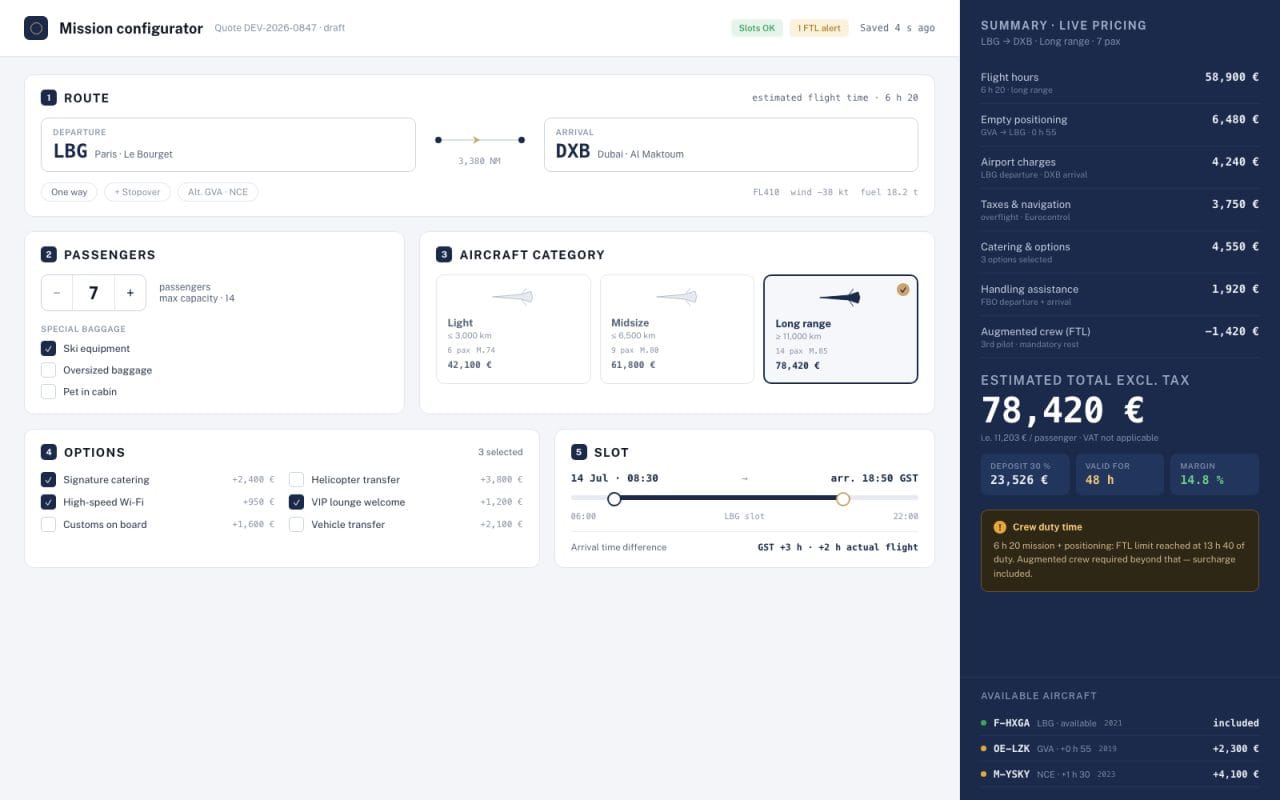The height and width of the screenshot is (800, 1280).
Task: Select the M-YSKY aircraft row
Action: click(1120, 774)
